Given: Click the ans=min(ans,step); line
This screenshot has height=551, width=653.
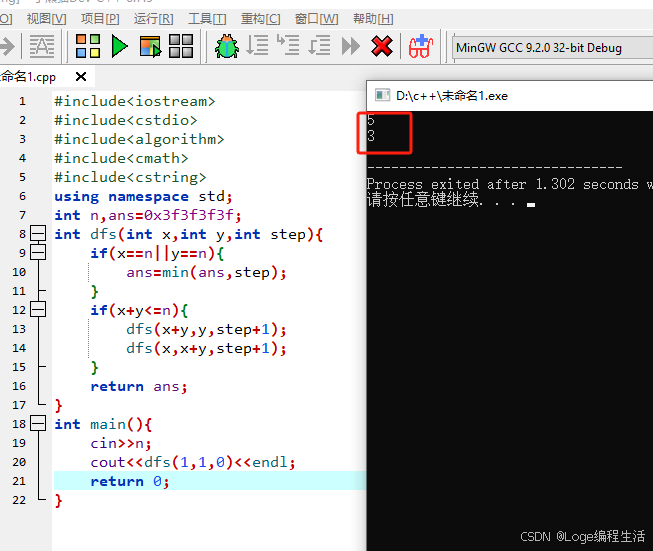Looking at the screenshot, I should 206,272.
